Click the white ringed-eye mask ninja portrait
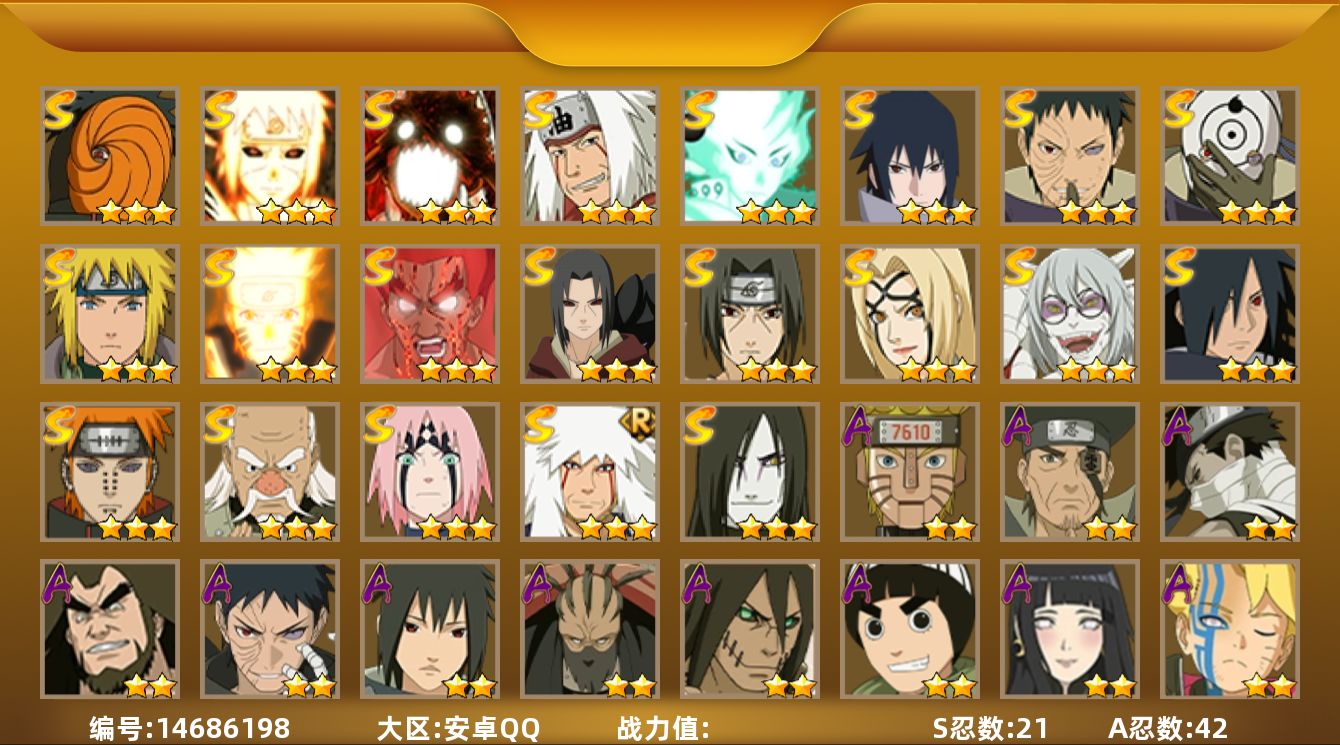Image resolution: width=1340 pixels, height=745 pixels. [x=1230, y=155]
